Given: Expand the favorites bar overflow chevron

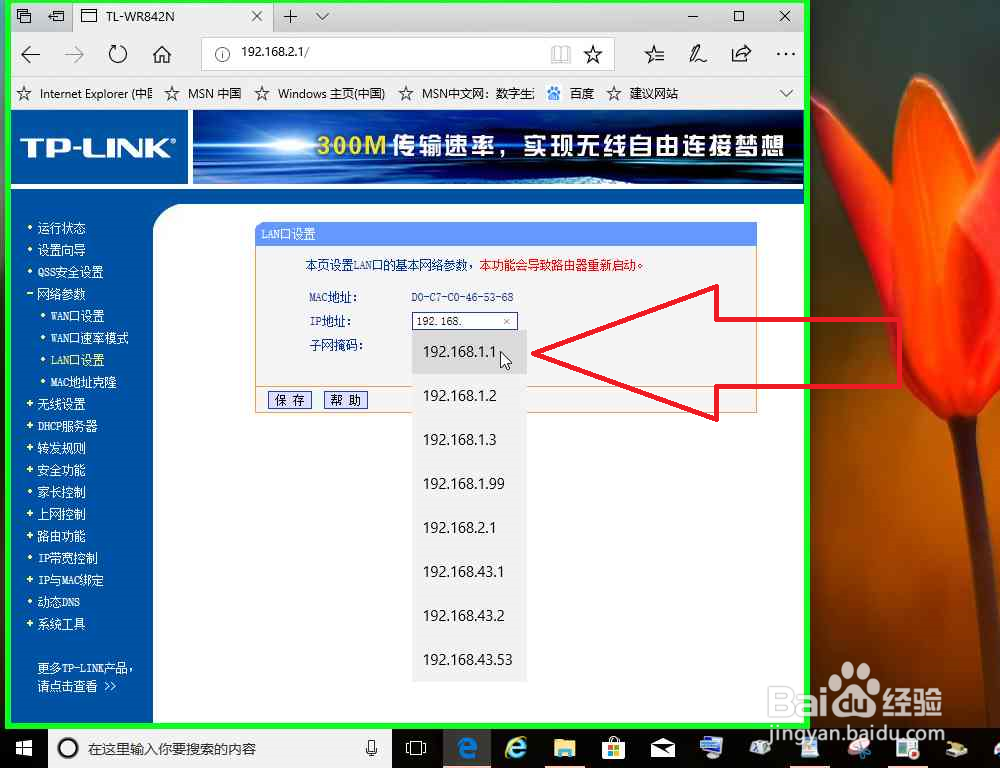Looking at the screenshot, I should tap(786, 94).
